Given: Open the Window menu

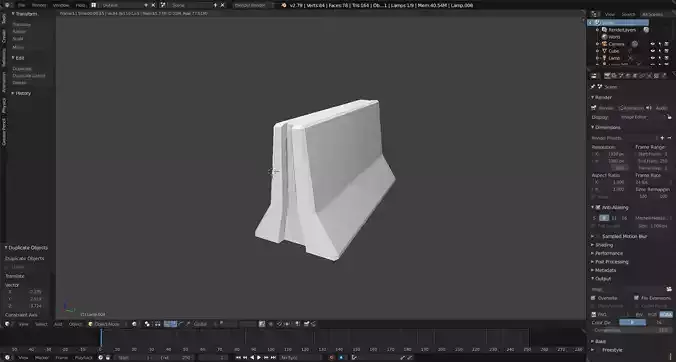Looking at the screenshot, I should [x=61, y=5].
